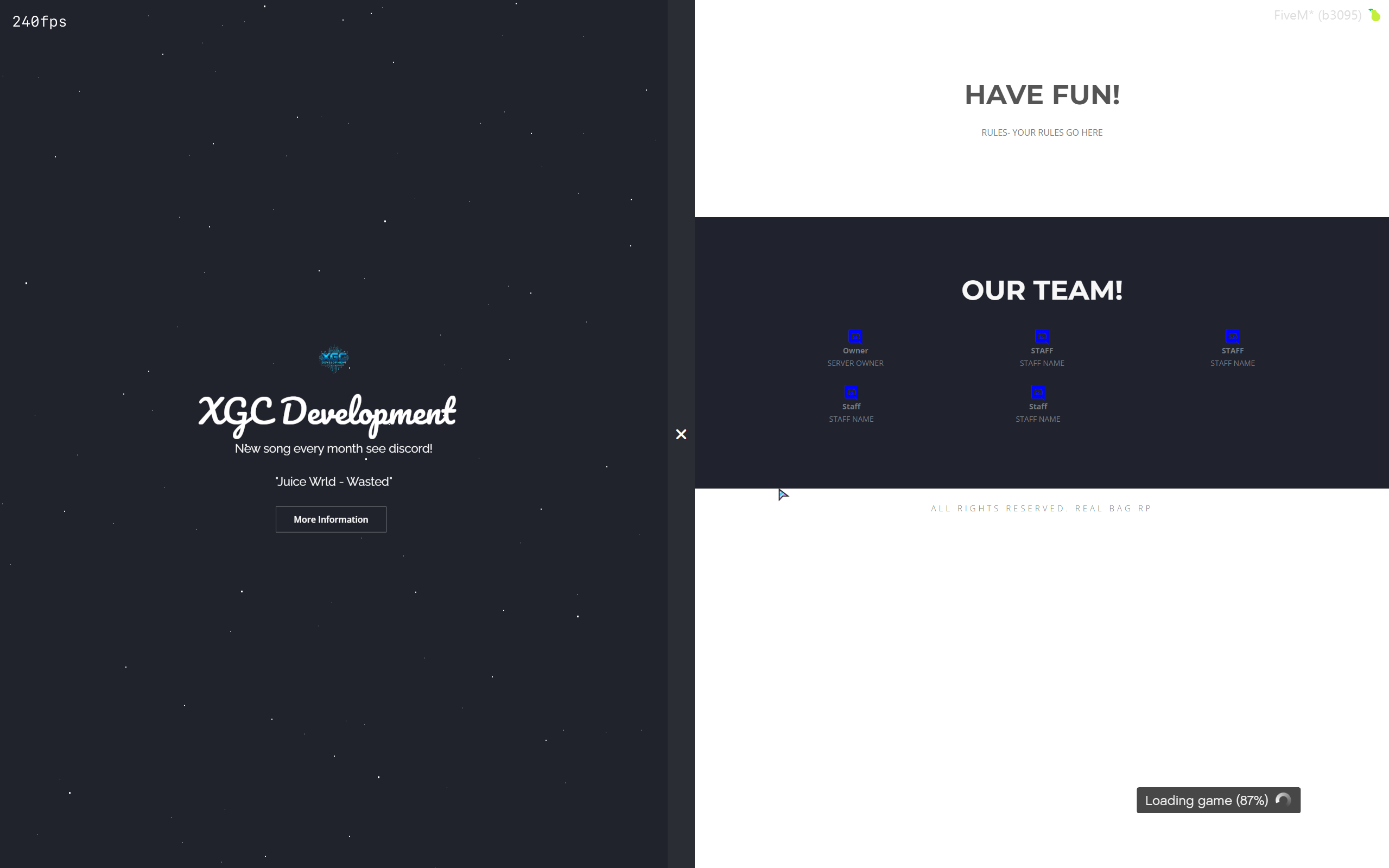Click the 240fps counter
Viewport: 1389px width, 868px height.
[40, 22]
